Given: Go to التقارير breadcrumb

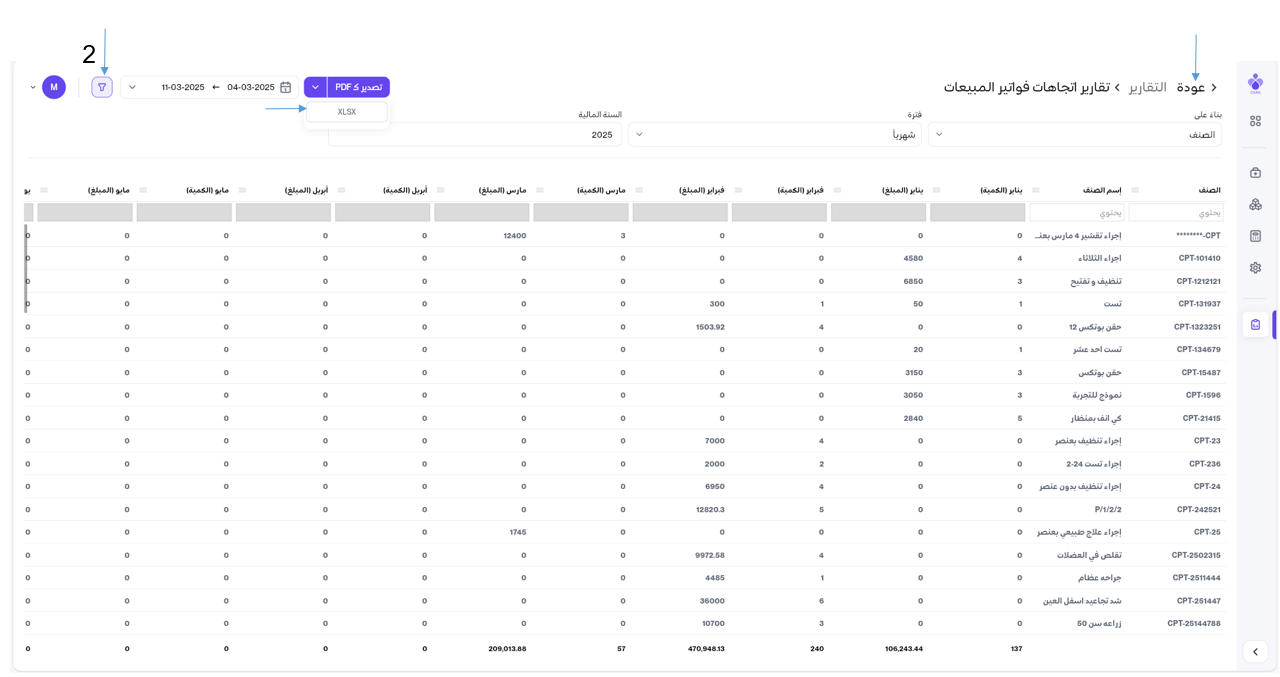Looking at the screenshot, I should tap(1147, 87).
